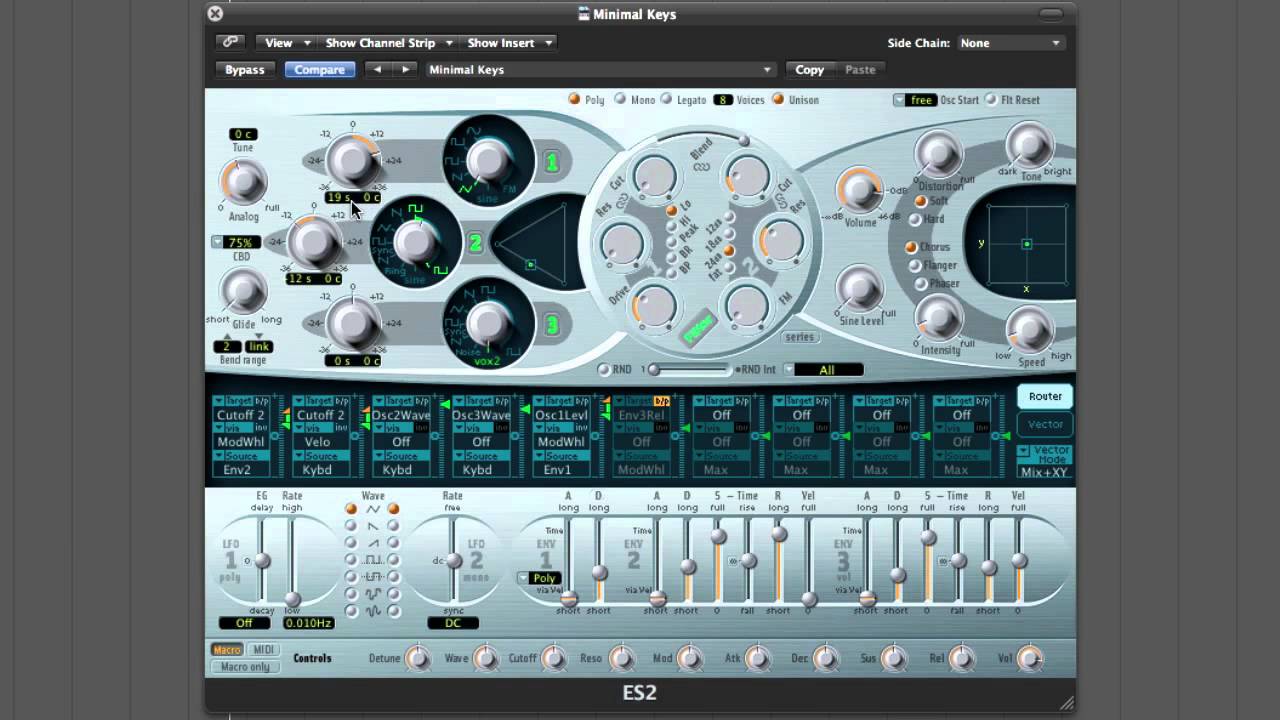
Task: Click the Tune value field
Action: pos(243,134)
